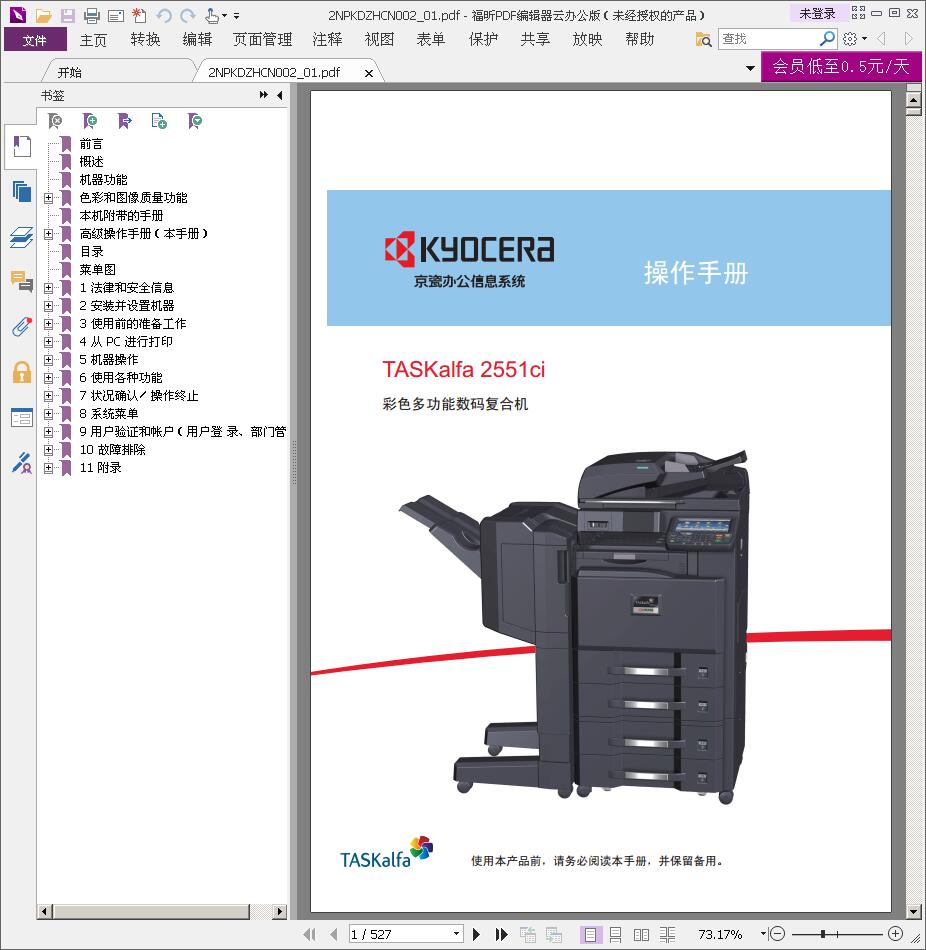Expand the '色彩和图像质量功能' bookmark
The height and width of the screenshot is (950, 926).
click(x=48, y=198)
